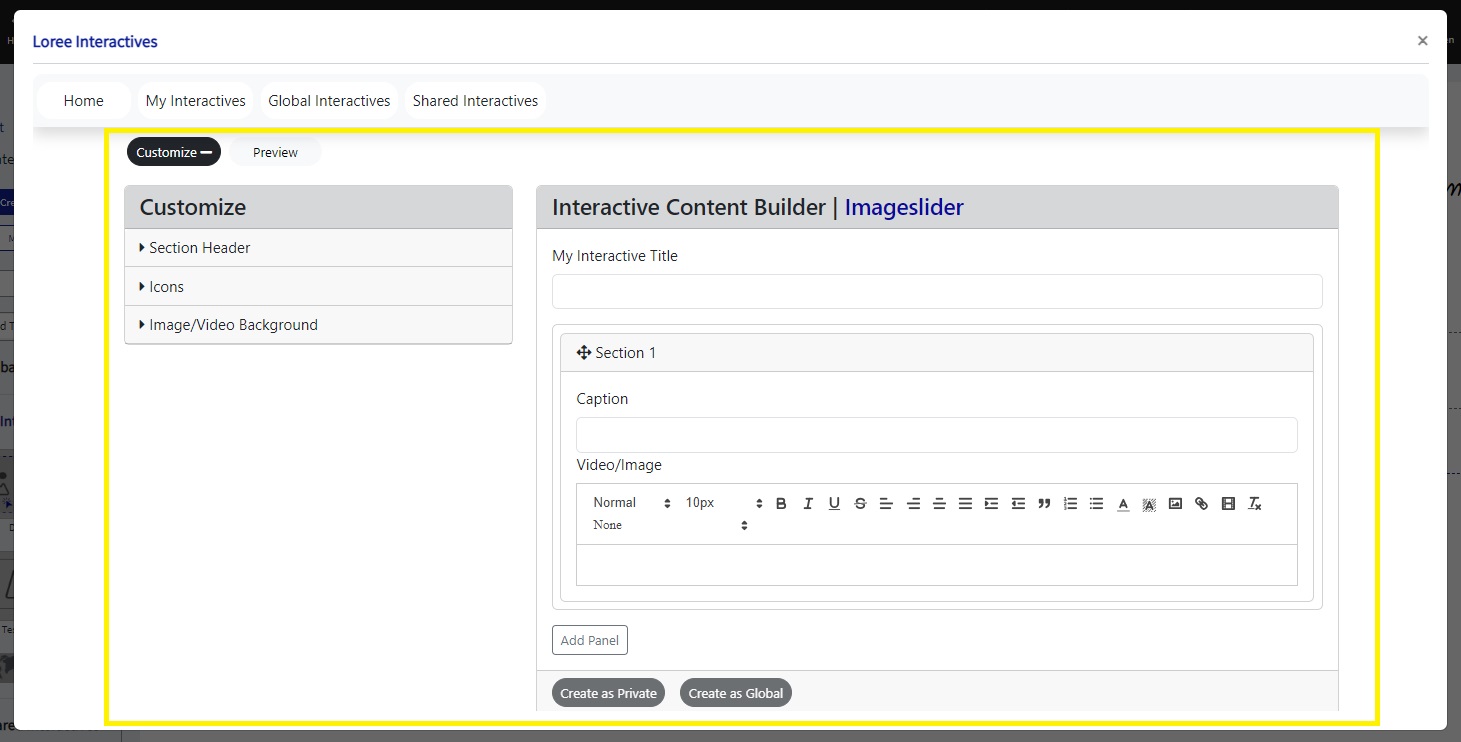Expand the Icons customize option
This screenshot has height=742, width=1461.
pyautogui.click(x=318, y=287)
